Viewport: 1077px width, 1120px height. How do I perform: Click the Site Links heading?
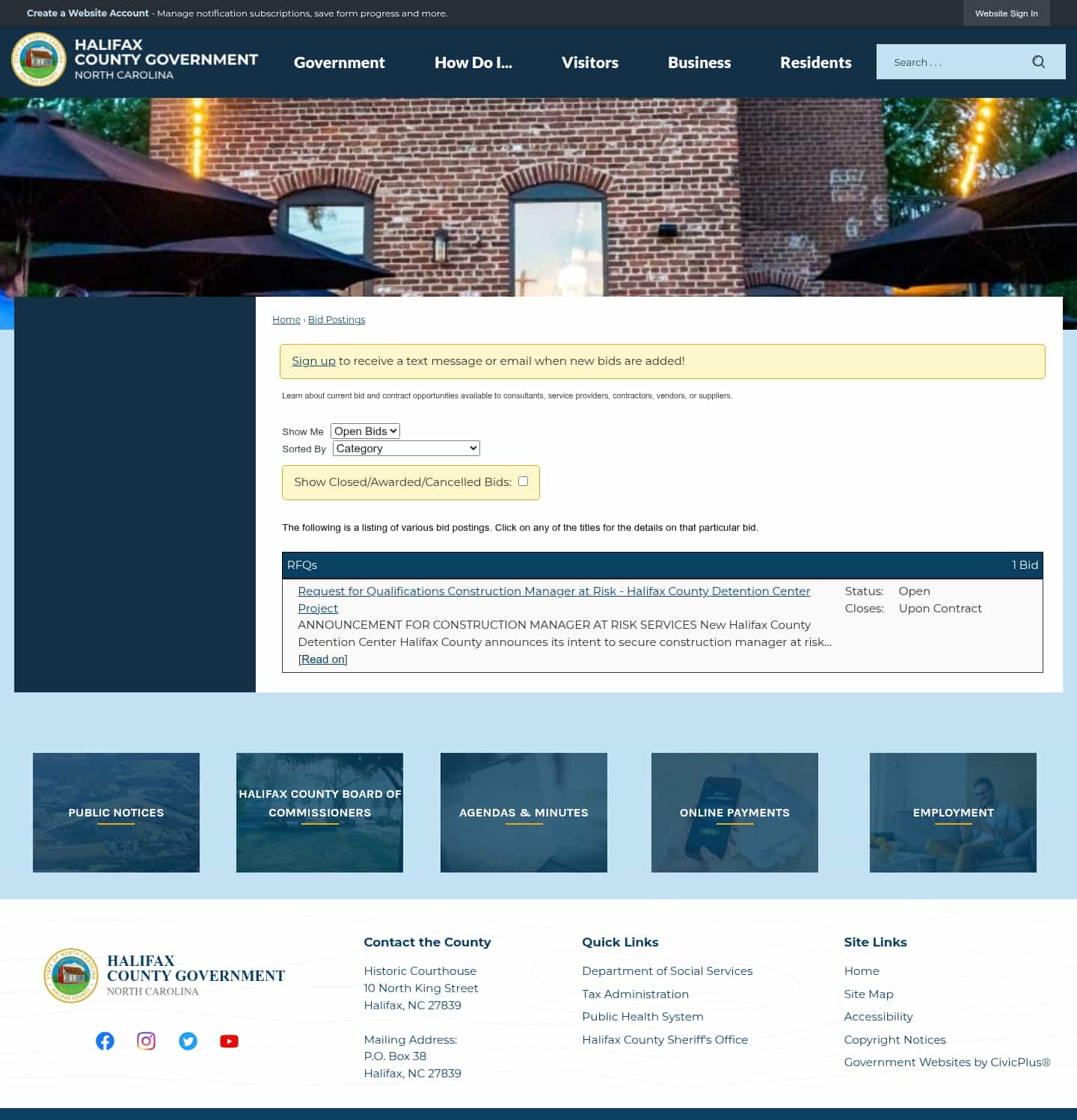pos(875,942)
